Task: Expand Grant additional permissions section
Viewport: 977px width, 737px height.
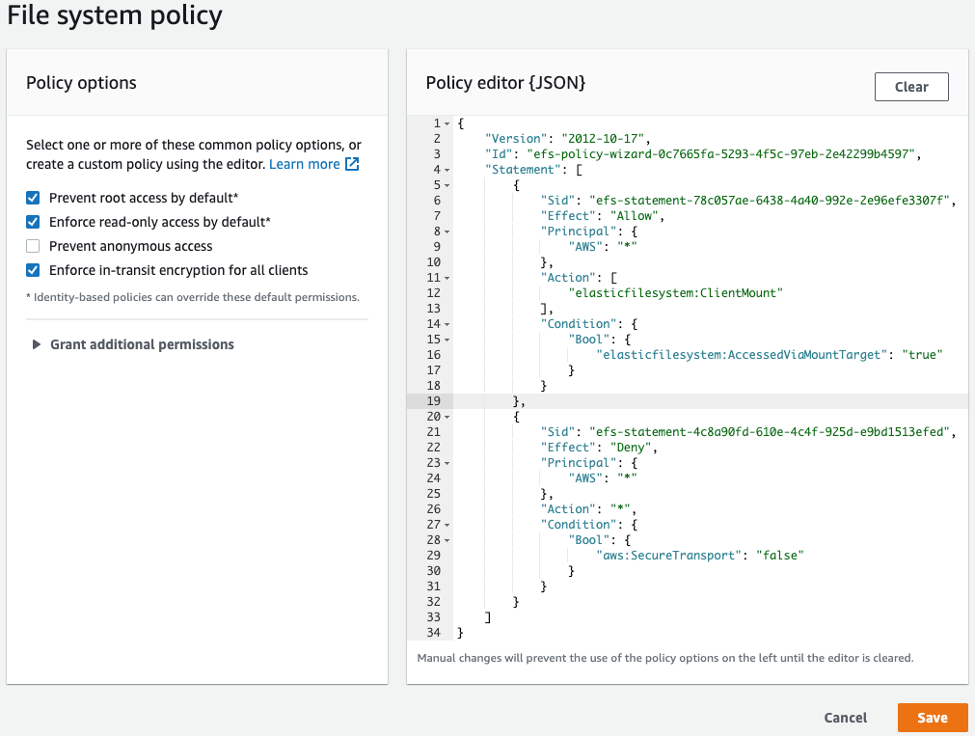Action: tap(142, 345)
